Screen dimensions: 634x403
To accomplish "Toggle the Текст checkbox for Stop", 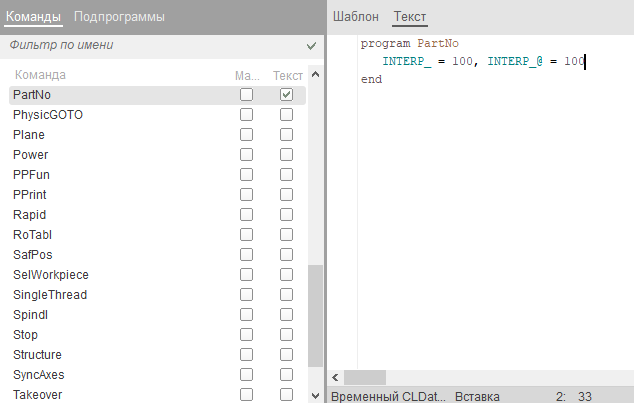I will point(287,335).
